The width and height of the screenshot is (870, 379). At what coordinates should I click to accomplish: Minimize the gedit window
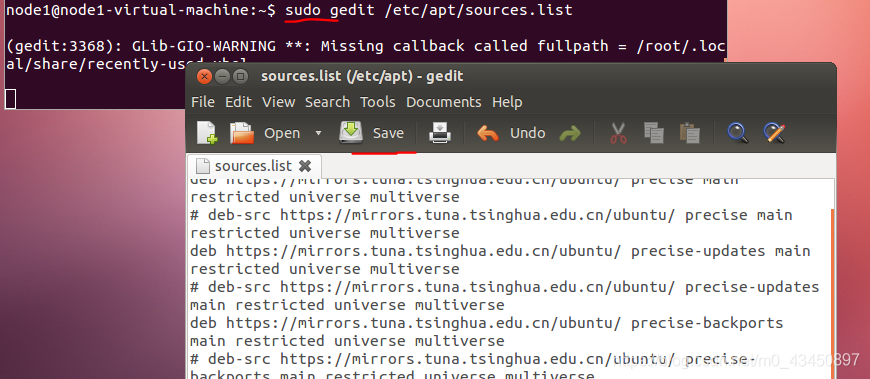tap(222, 77)
